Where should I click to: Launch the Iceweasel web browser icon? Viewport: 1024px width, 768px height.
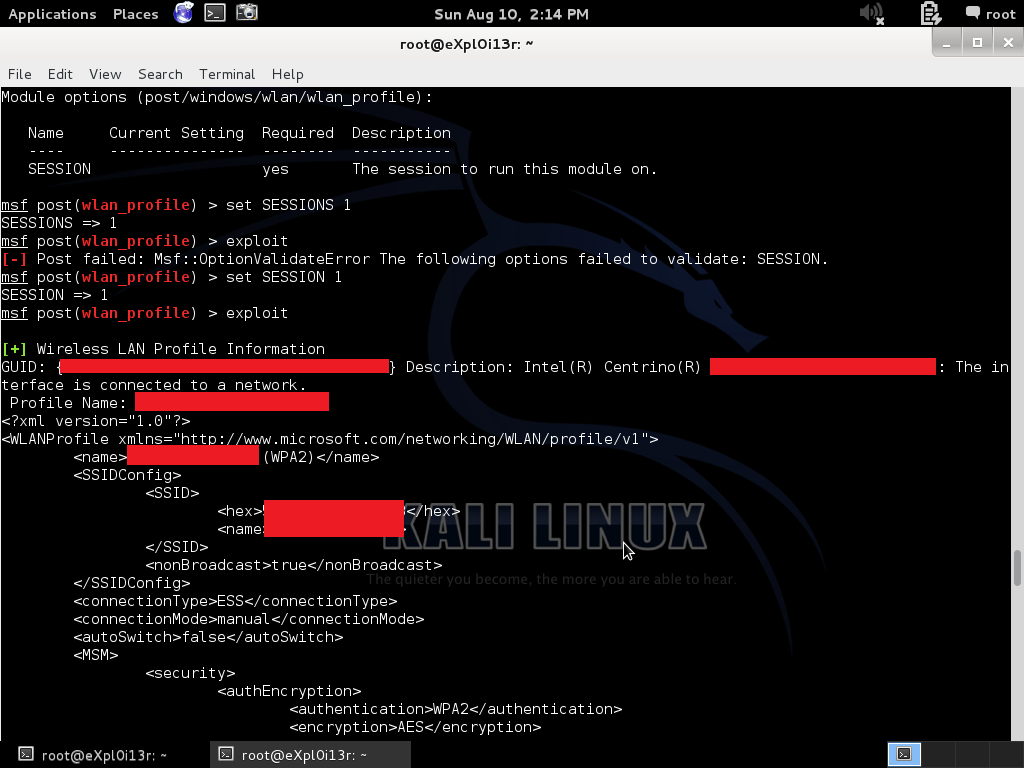pos(184,12)
